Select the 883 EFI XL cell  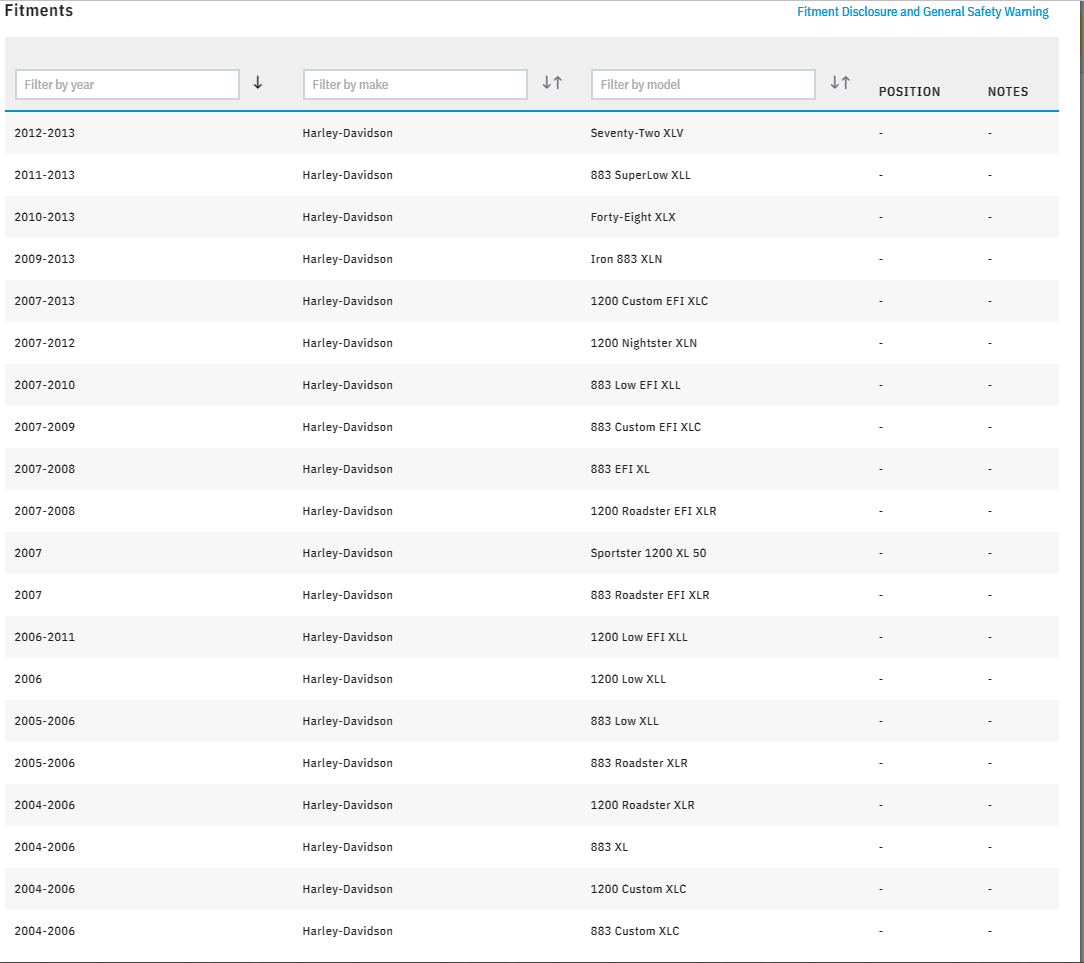[x=620, y=469]
